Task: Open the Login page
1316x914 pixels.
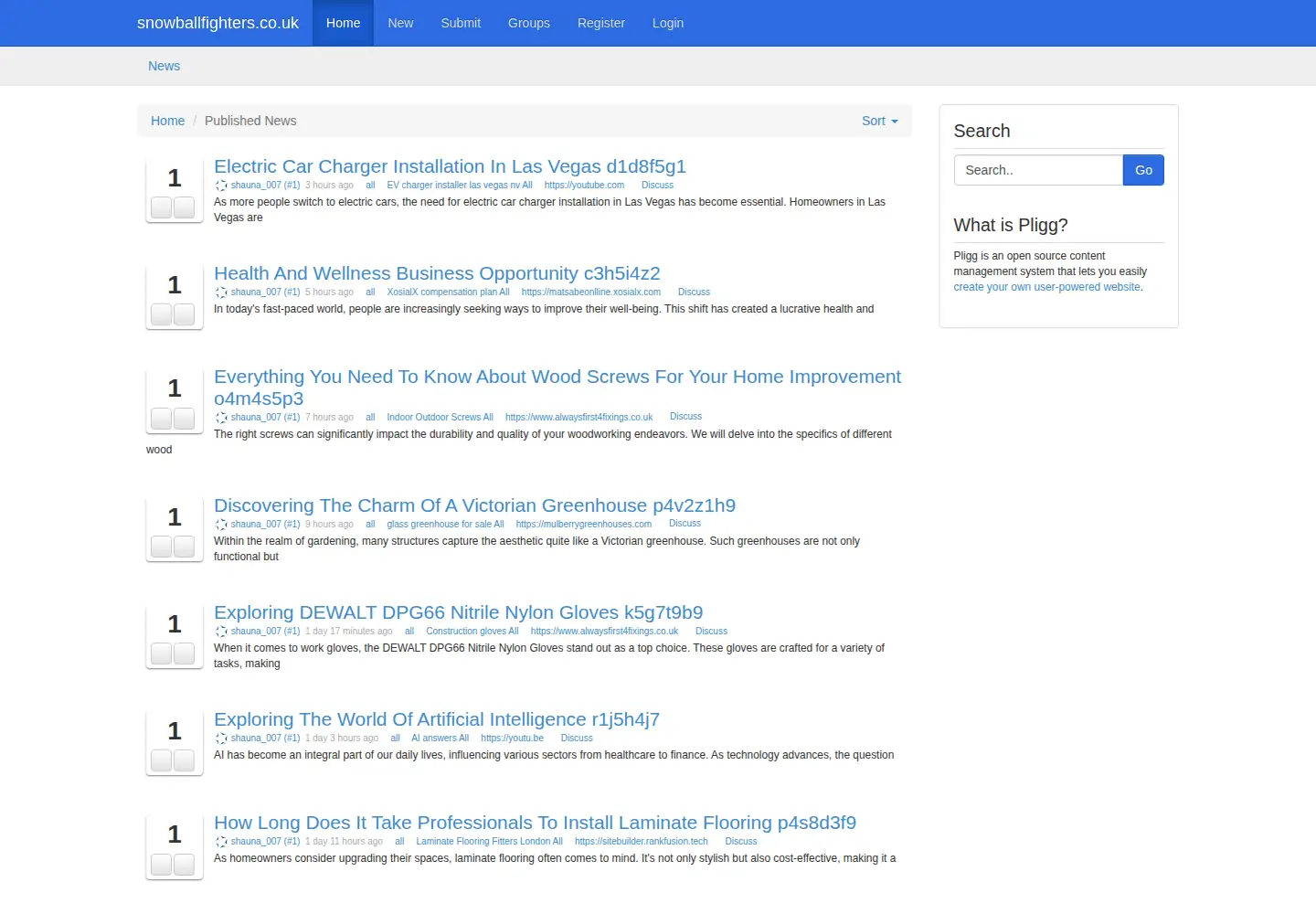Action: coord(668,23)
